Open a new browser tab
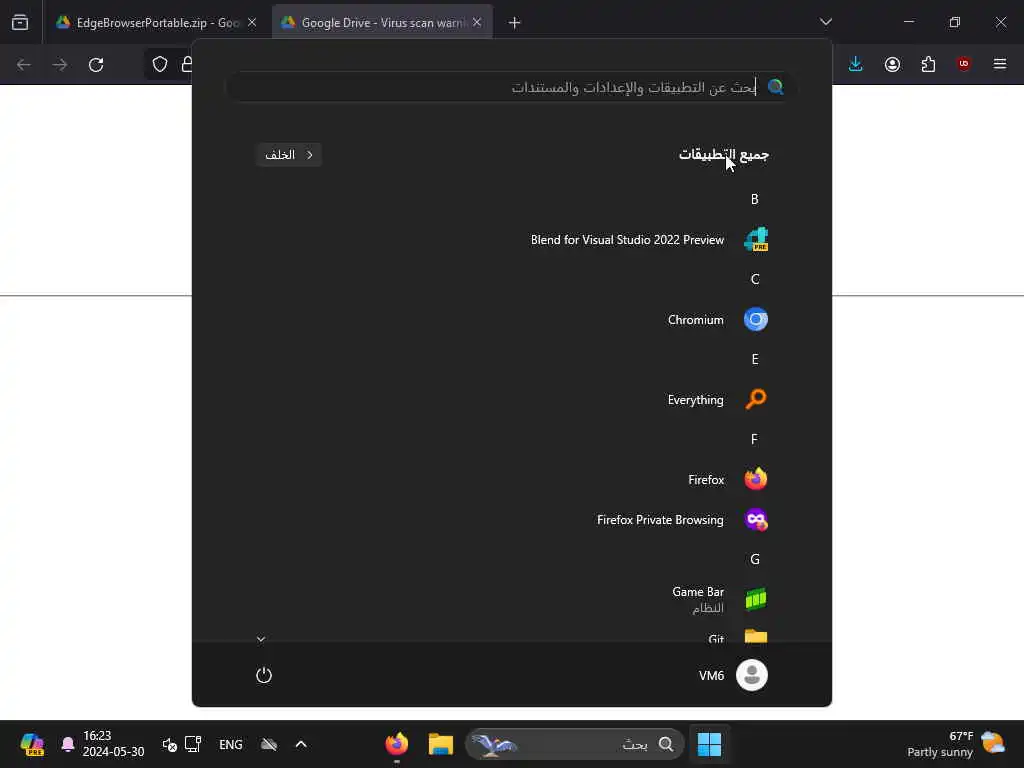 515,23
